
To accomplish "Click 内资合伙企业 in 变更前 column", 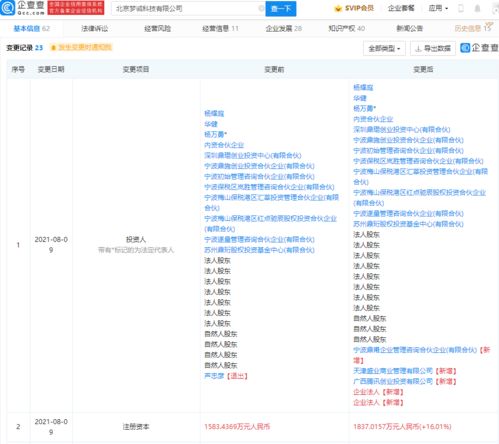I will pos(224,145).
